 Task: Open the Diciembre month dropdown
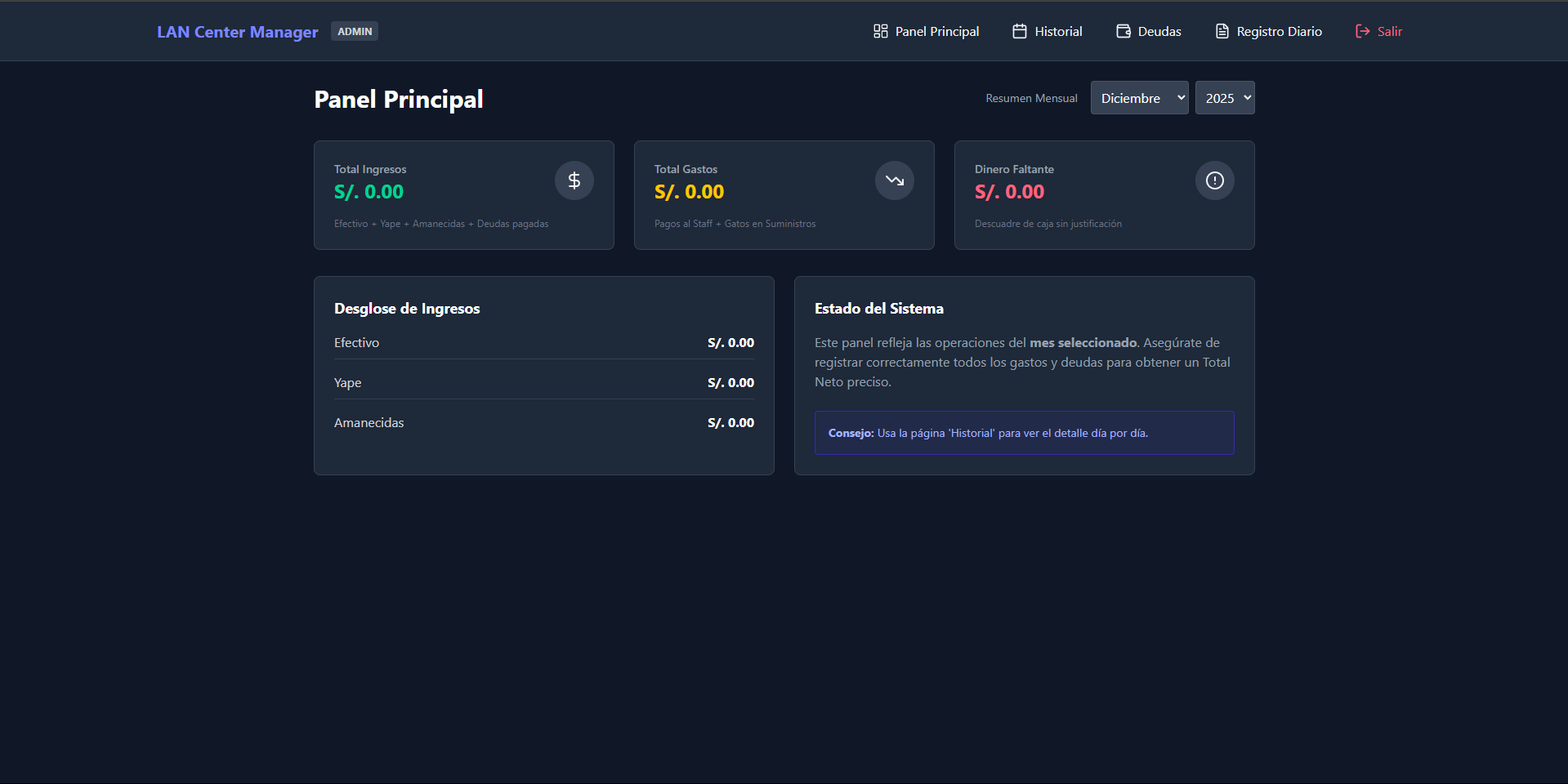[1139, 98]
